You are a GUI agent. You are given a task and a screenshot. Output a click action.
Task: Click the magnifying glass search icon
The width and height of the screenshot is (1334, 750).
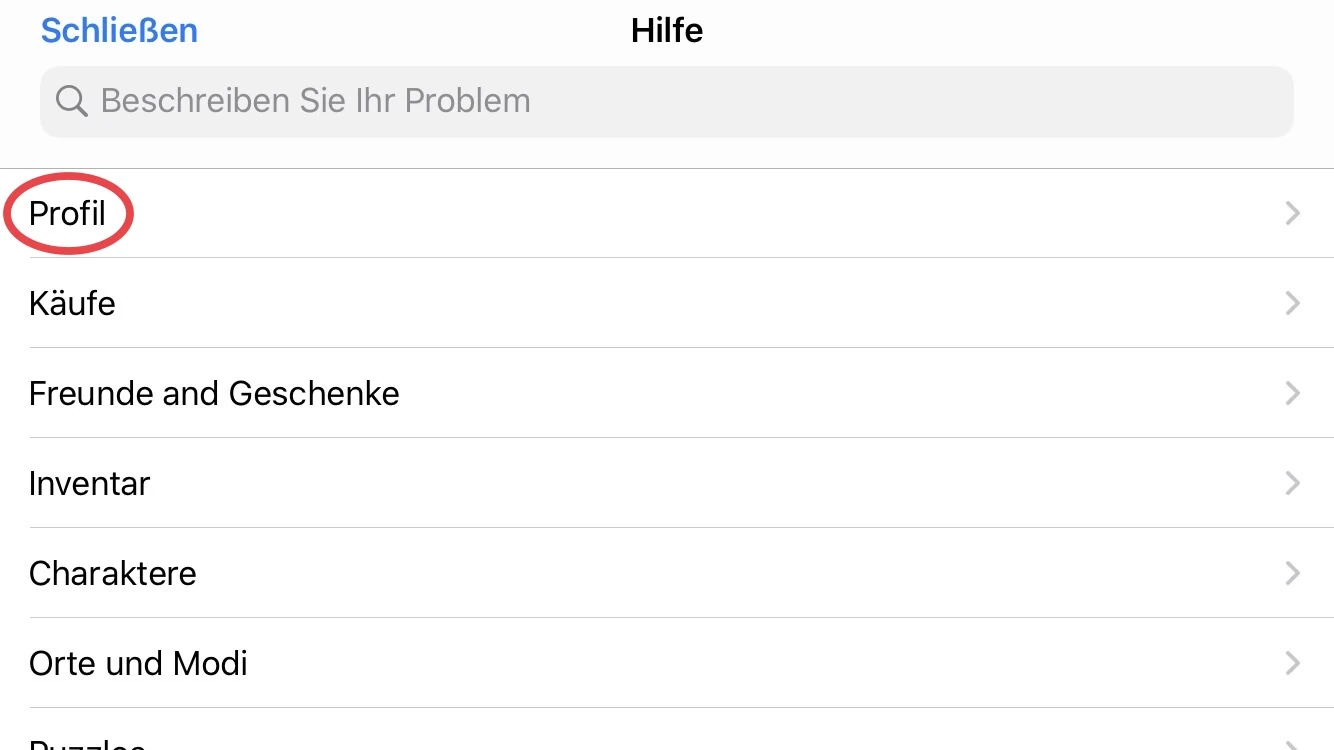point(71,101)
